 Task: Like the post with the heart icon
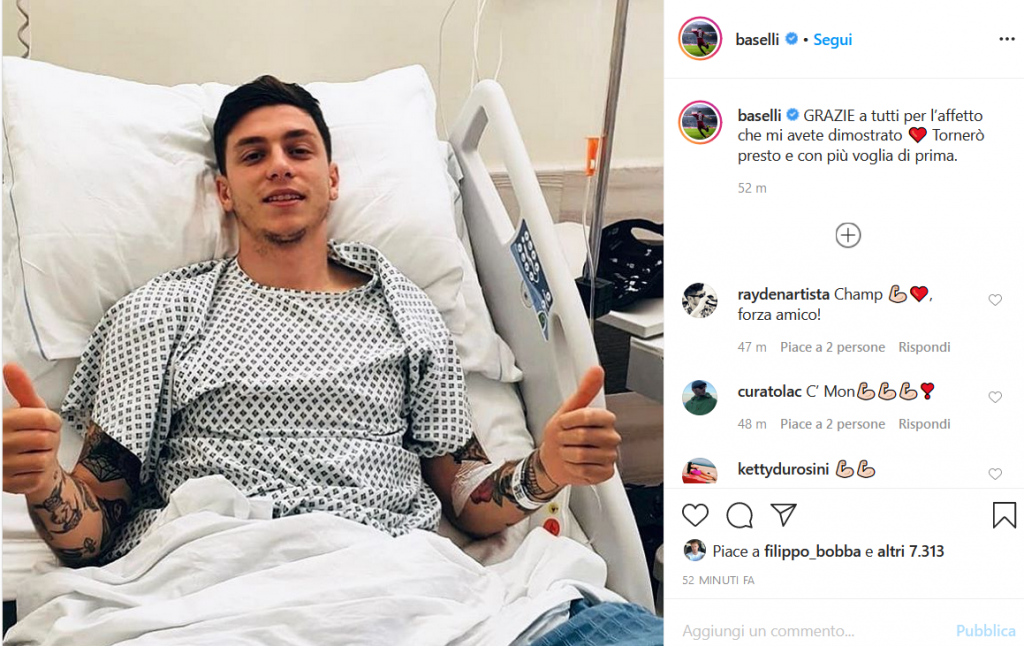point(695,515)
